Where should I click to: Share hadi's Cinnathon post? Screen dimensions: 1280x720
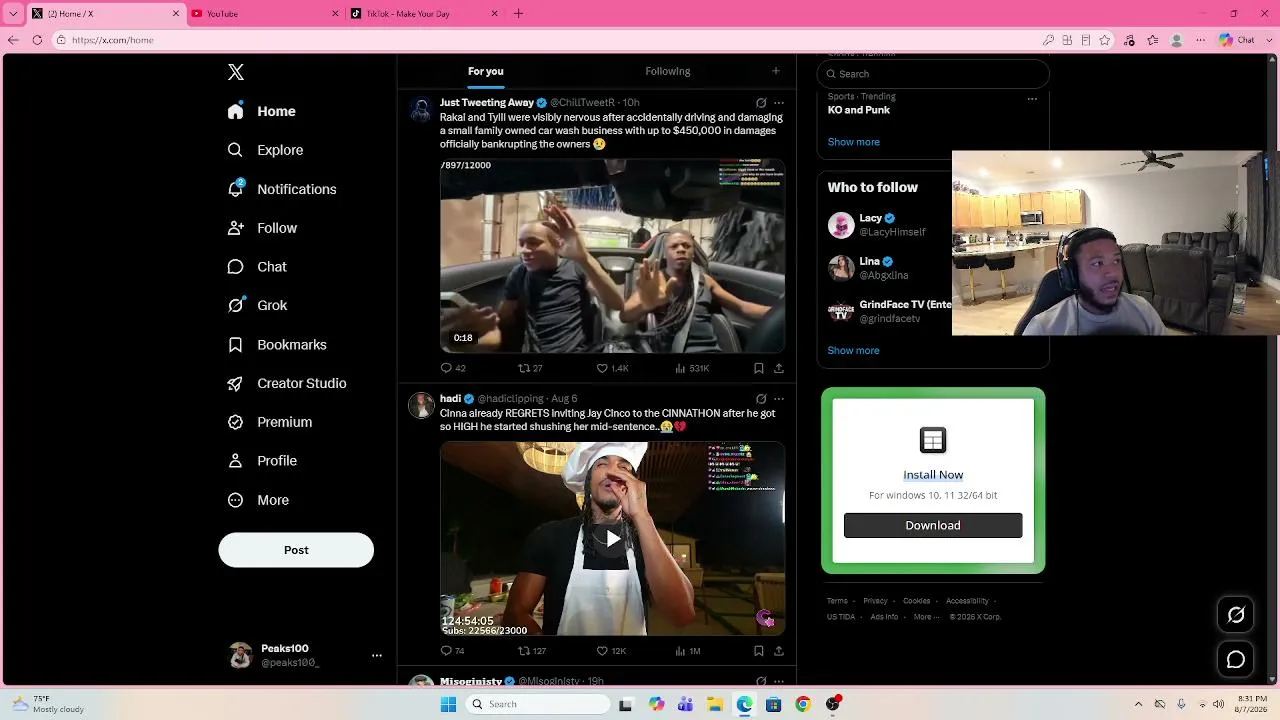point(778,651)
